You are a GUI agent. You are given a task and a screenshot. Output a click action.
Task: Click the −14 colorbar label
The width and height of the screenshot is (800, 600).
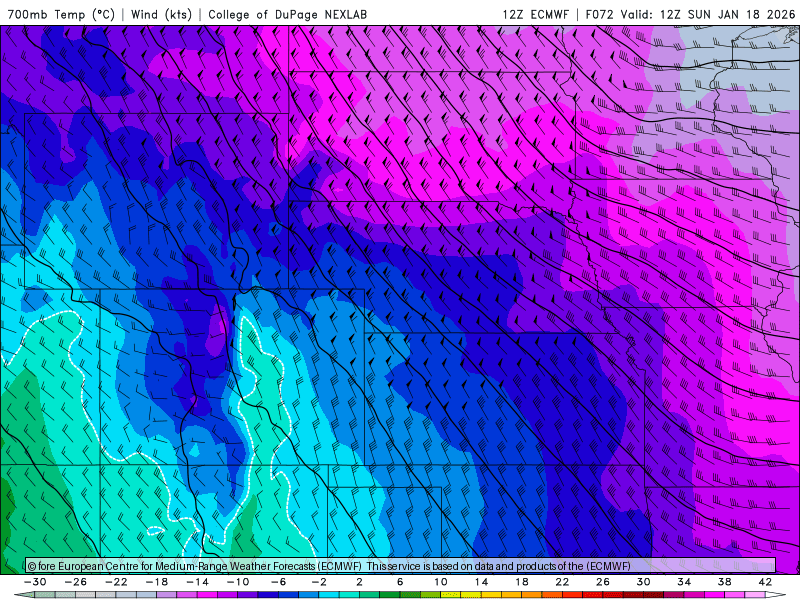coord(197,582)
